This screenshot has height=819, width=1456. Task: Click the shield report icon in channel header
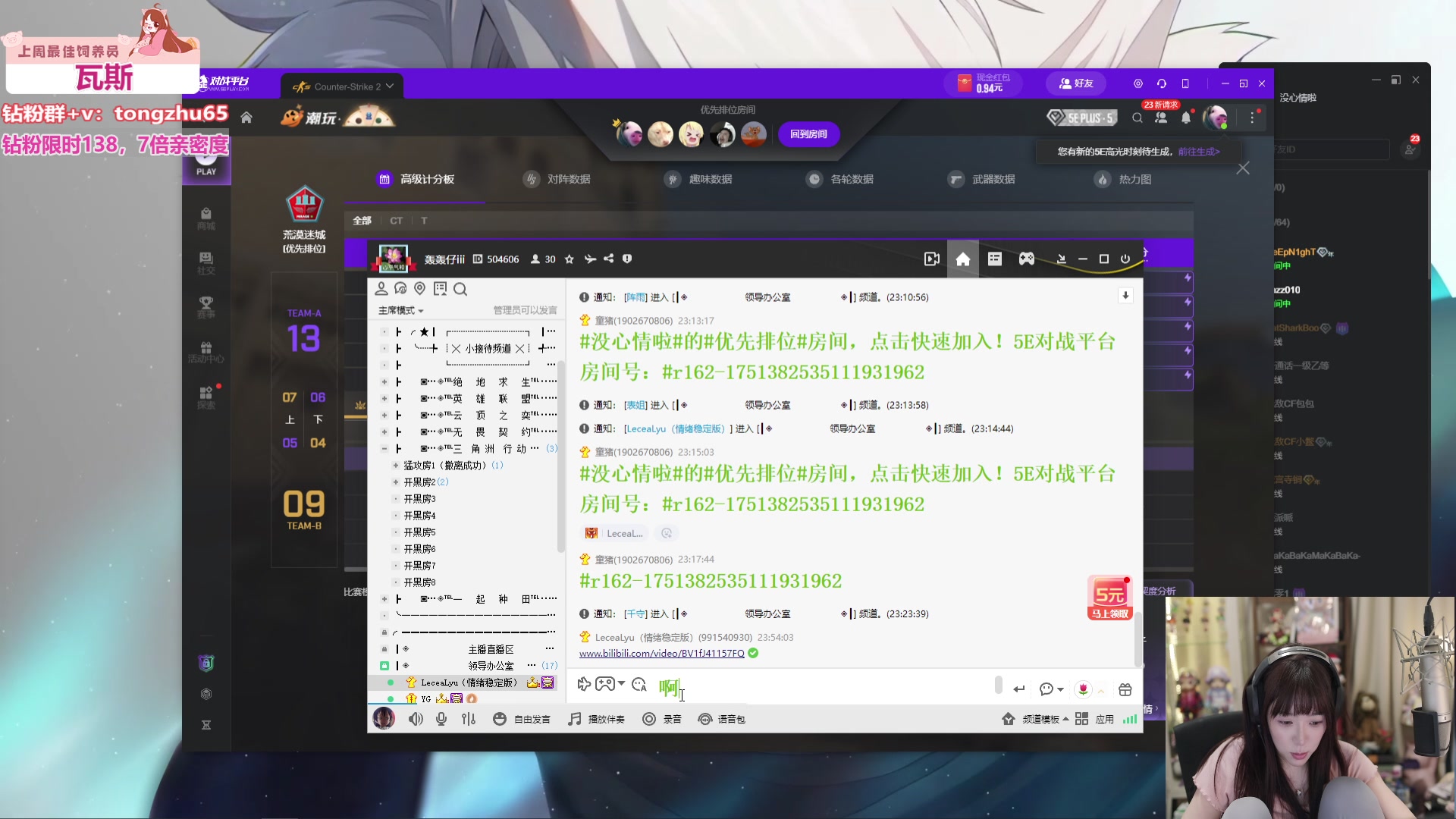click(627, 259)
